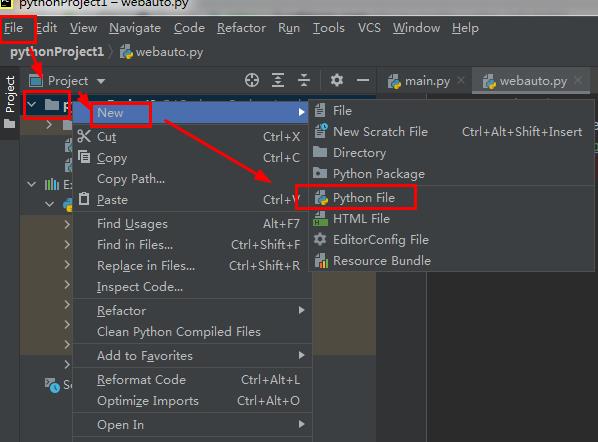Screen dimensions: 598x442
Task: Select Optimize Imports menu entry
Action: point(191,401)
